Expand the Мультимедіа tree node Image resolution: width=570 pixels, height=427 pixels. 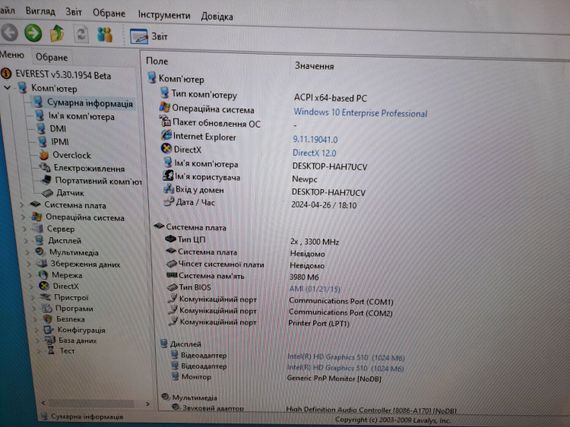tap(28, 252)
